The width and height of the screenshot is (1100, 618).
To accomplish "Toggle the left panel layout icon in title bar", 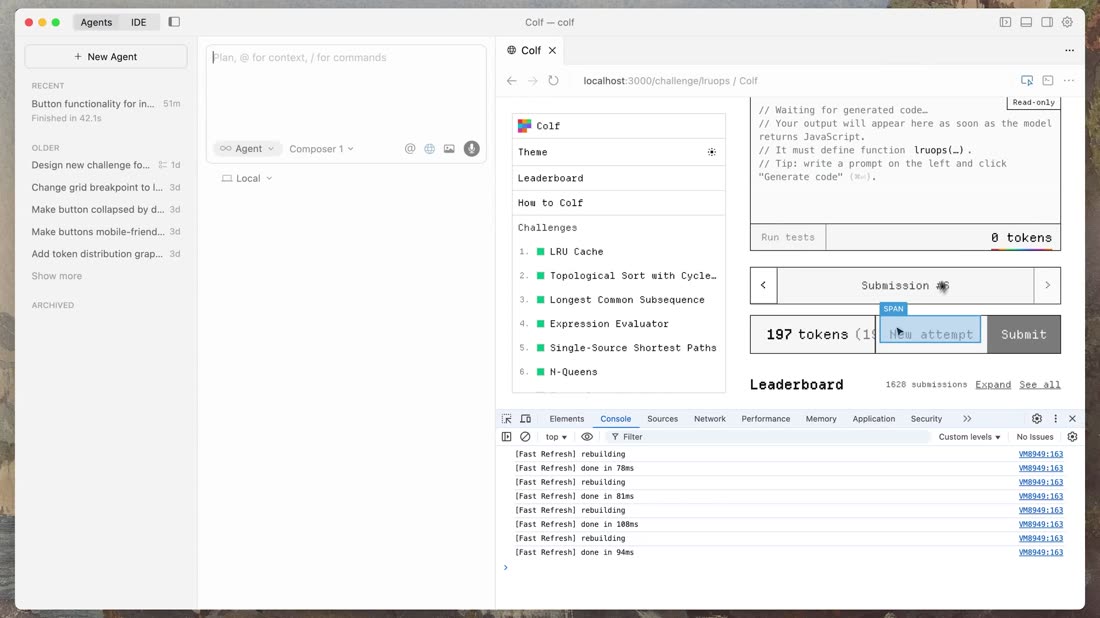I will tap(1005, 22).
